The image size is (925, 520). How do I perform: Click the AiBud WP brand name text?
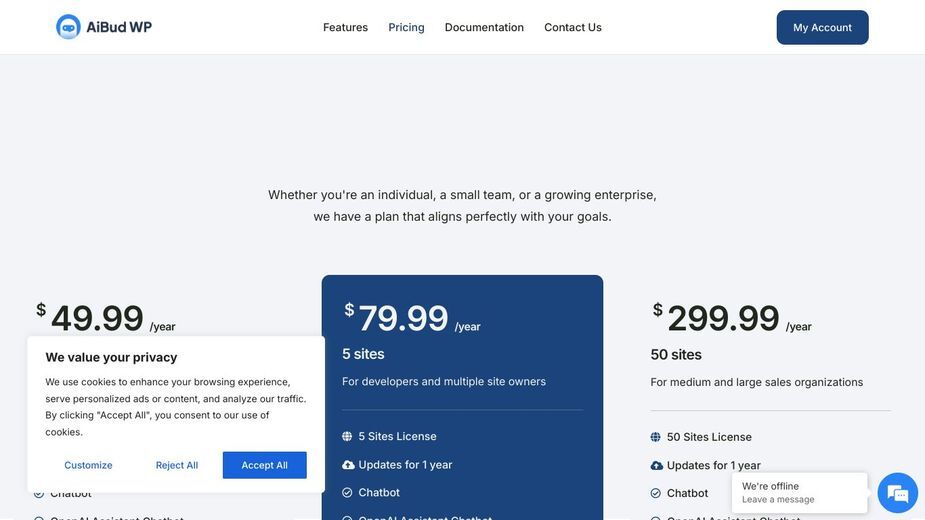[x=119, y=27]
